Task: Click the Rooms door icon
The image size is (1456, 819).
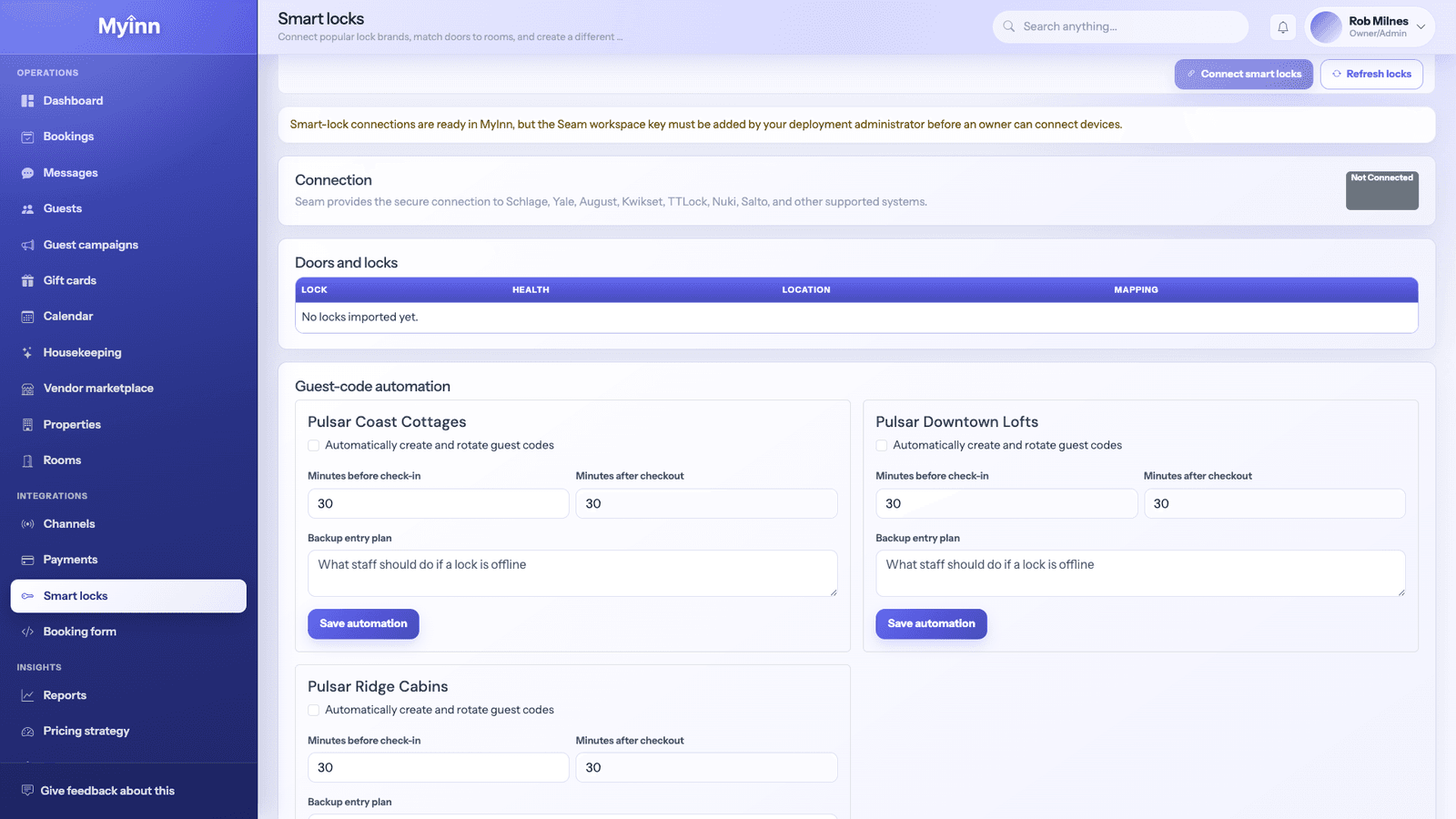Action: [27, 460]
